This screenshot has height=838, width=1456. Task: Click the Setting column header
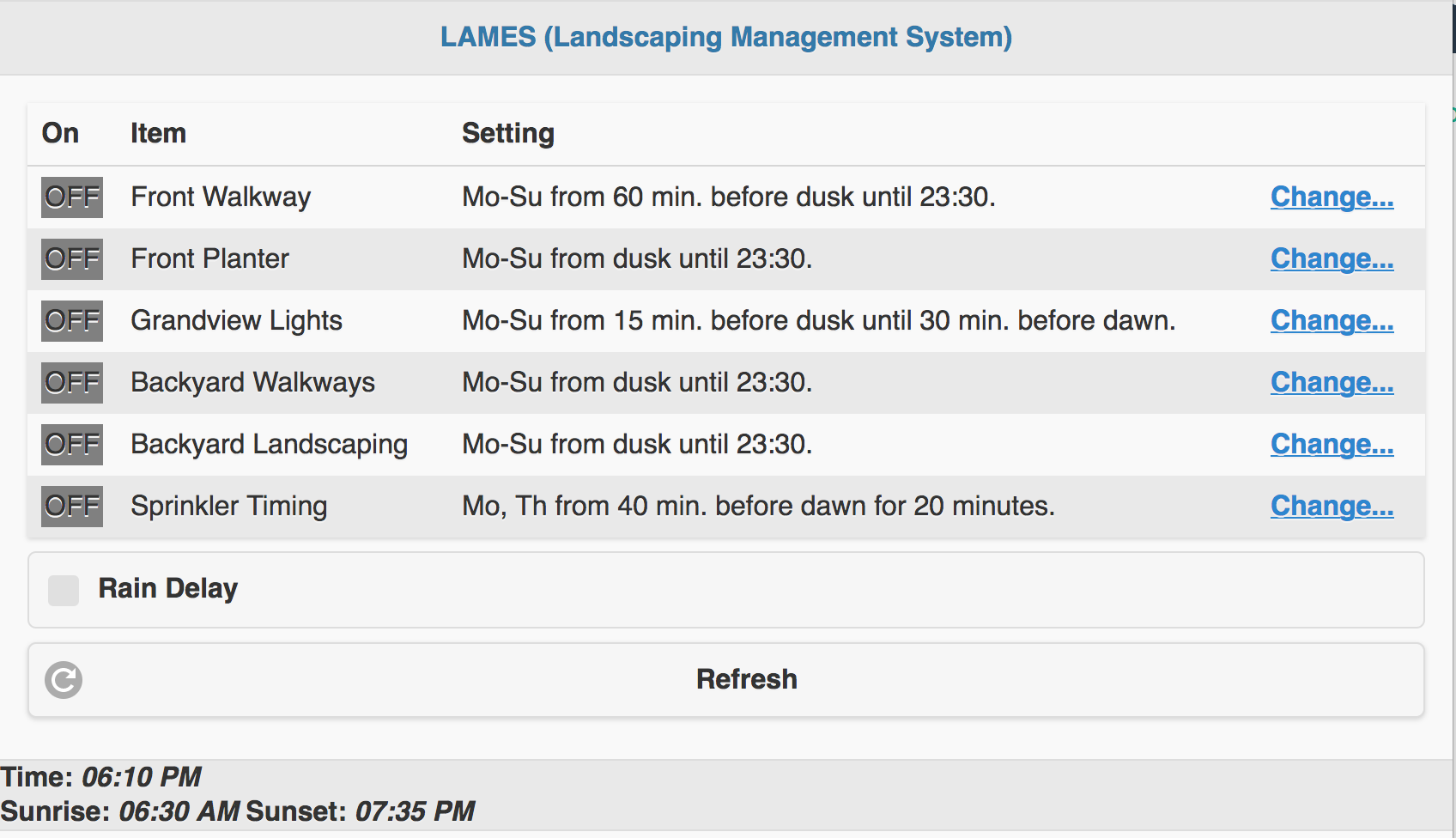pyautogui.click(x=508, y=133)
